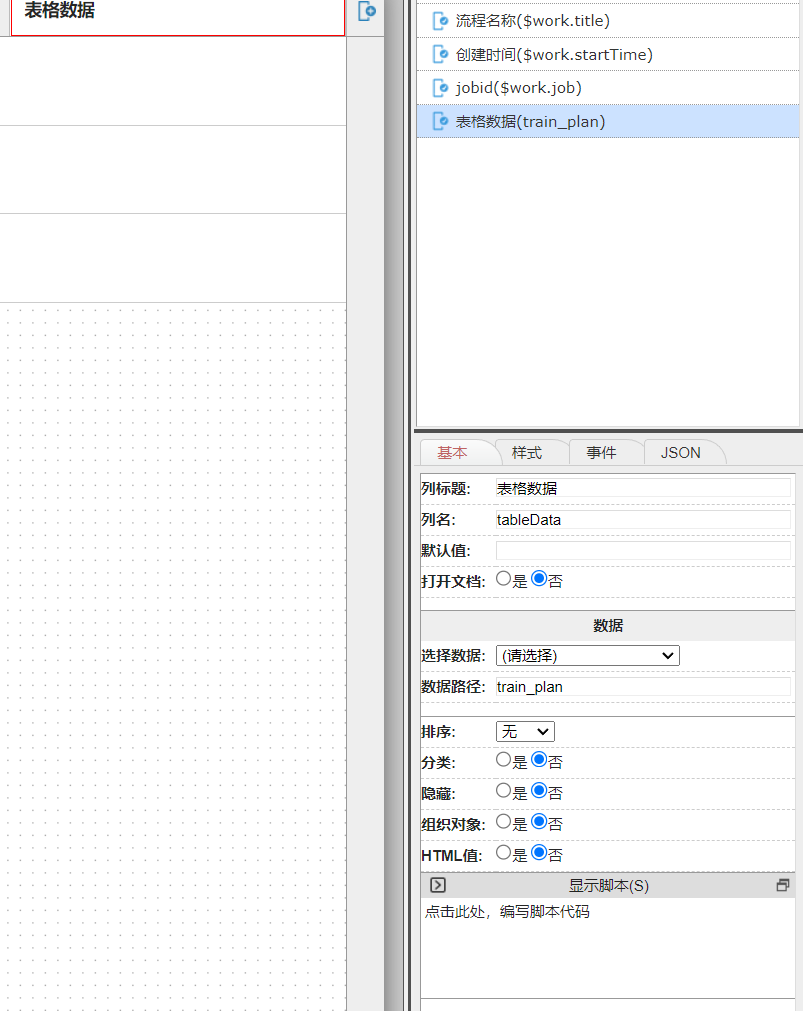Image resolution: width=803 pixels, height=1011 pixels.
Task: Select 流程名称($work.title) in the column list
Action: pos(608,21)
